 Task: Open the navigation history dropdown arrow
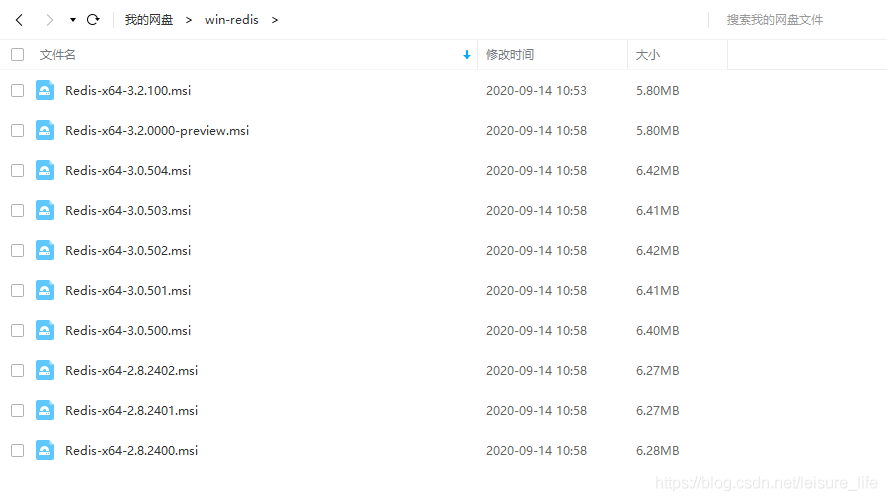73,20
